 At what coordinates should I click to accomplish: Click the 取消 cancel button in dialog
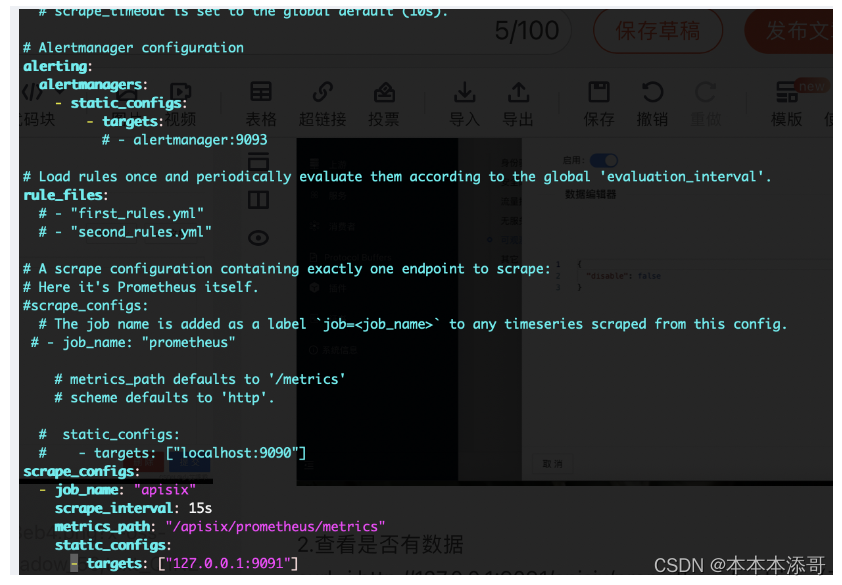click(x=552, y=463)
